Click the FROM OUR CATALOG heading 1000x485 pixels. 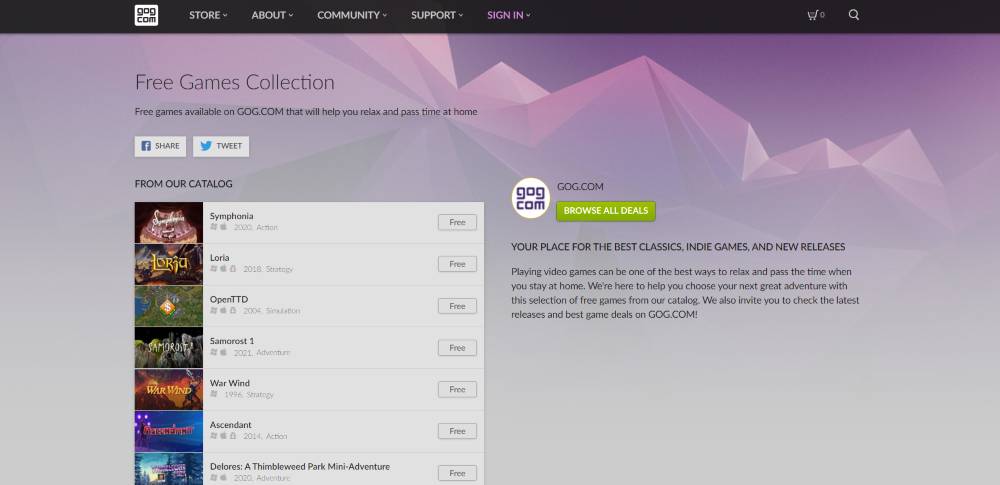click(x=184, y=184)
